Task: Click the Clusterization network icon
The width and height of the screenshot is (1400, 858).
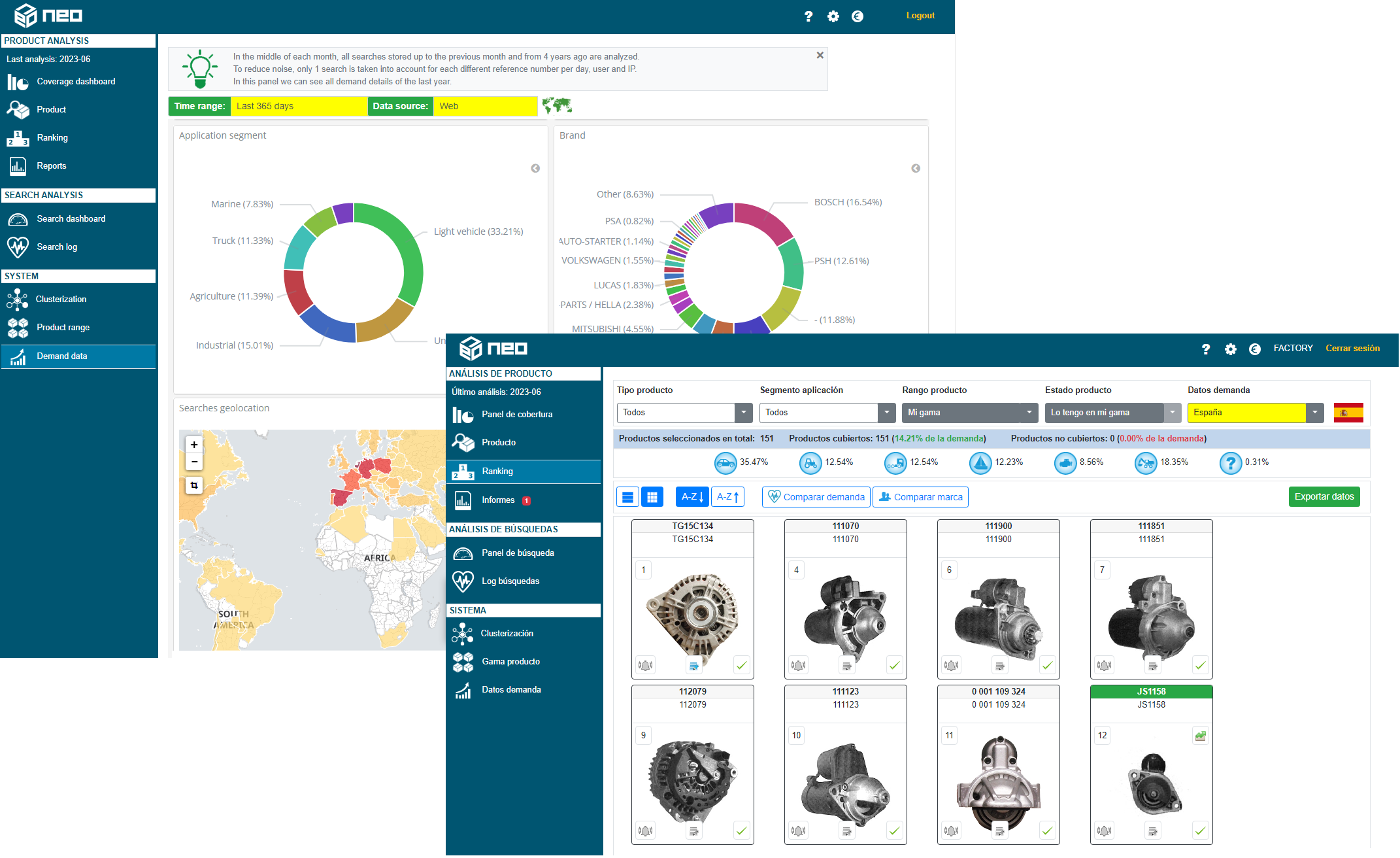Action: [18, 300]
